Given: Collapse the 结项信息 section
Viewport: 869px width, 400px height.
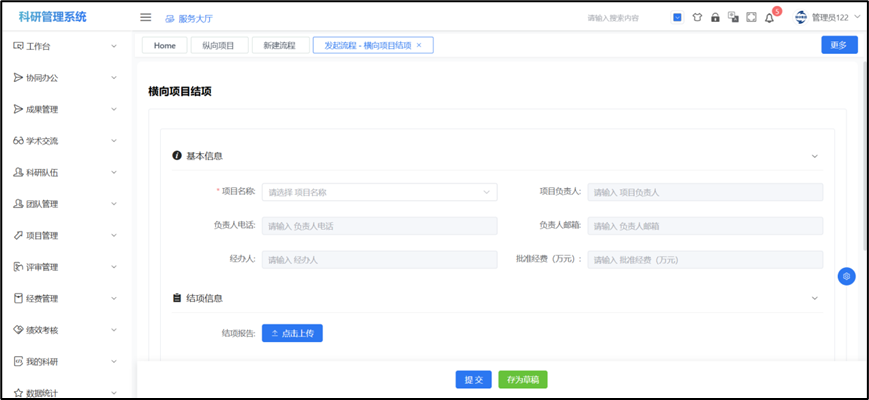Looking at the screenshot, I should [x=814, y=298].
